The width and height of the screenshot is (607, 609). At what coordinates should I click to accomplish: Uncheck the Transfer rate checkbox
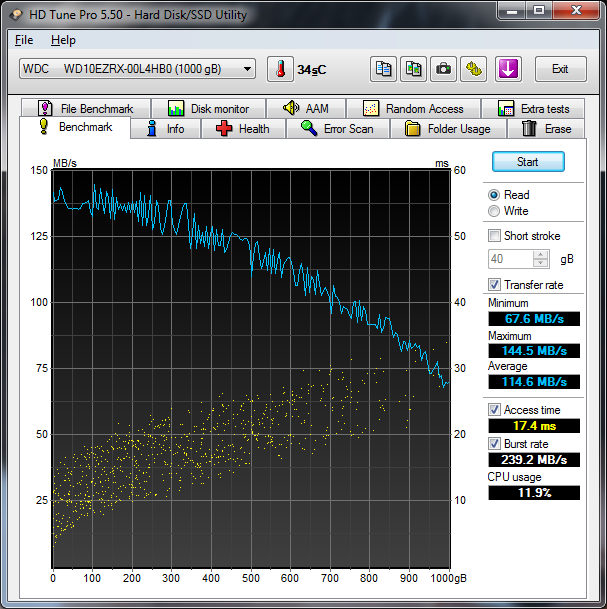point(494,285)
